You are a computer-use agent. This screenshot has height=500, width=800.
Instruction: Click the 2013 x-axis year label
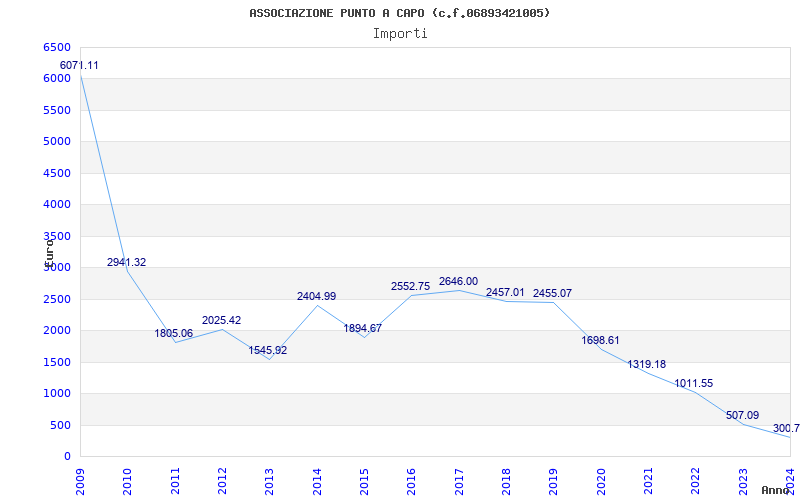269,482
